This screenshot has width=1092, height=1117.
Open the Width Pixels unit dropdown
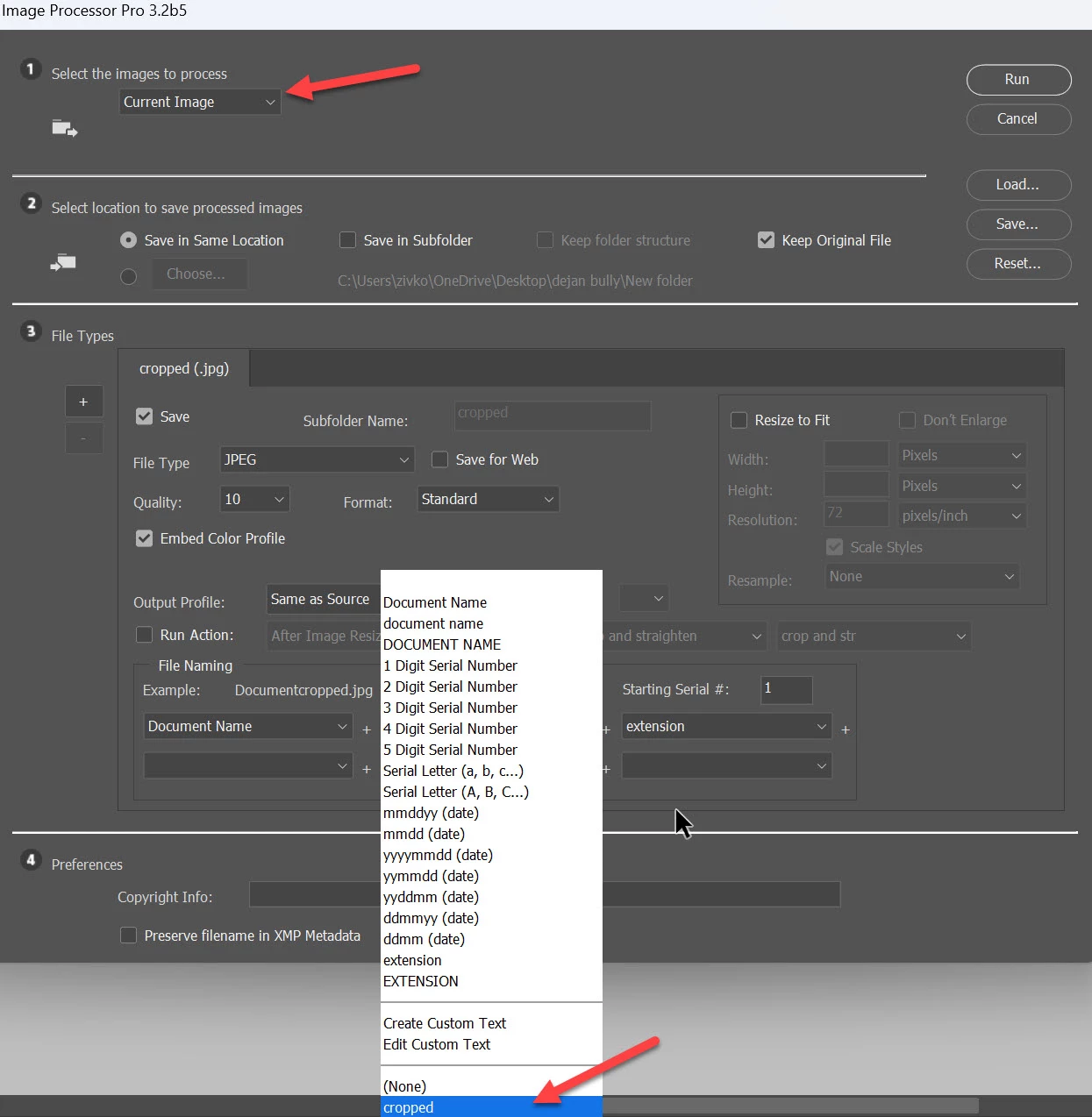pos(962,455)
